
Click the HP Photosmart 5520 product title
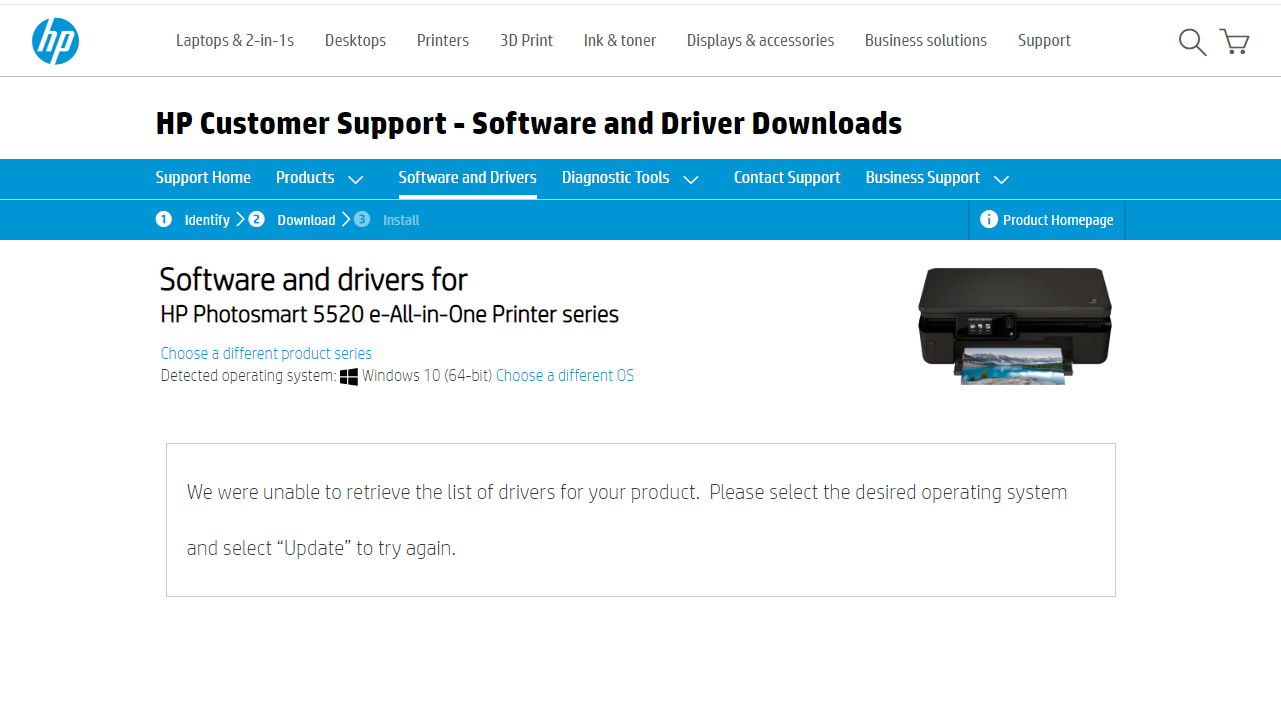pyautogui.click(x=389, y=314)
